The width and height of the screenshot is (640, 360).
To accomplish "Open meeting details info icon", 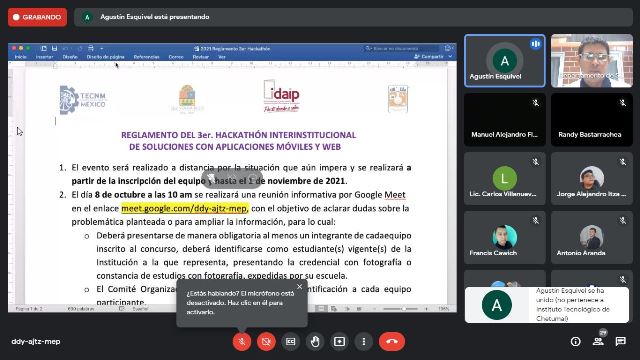I will 576,341.
